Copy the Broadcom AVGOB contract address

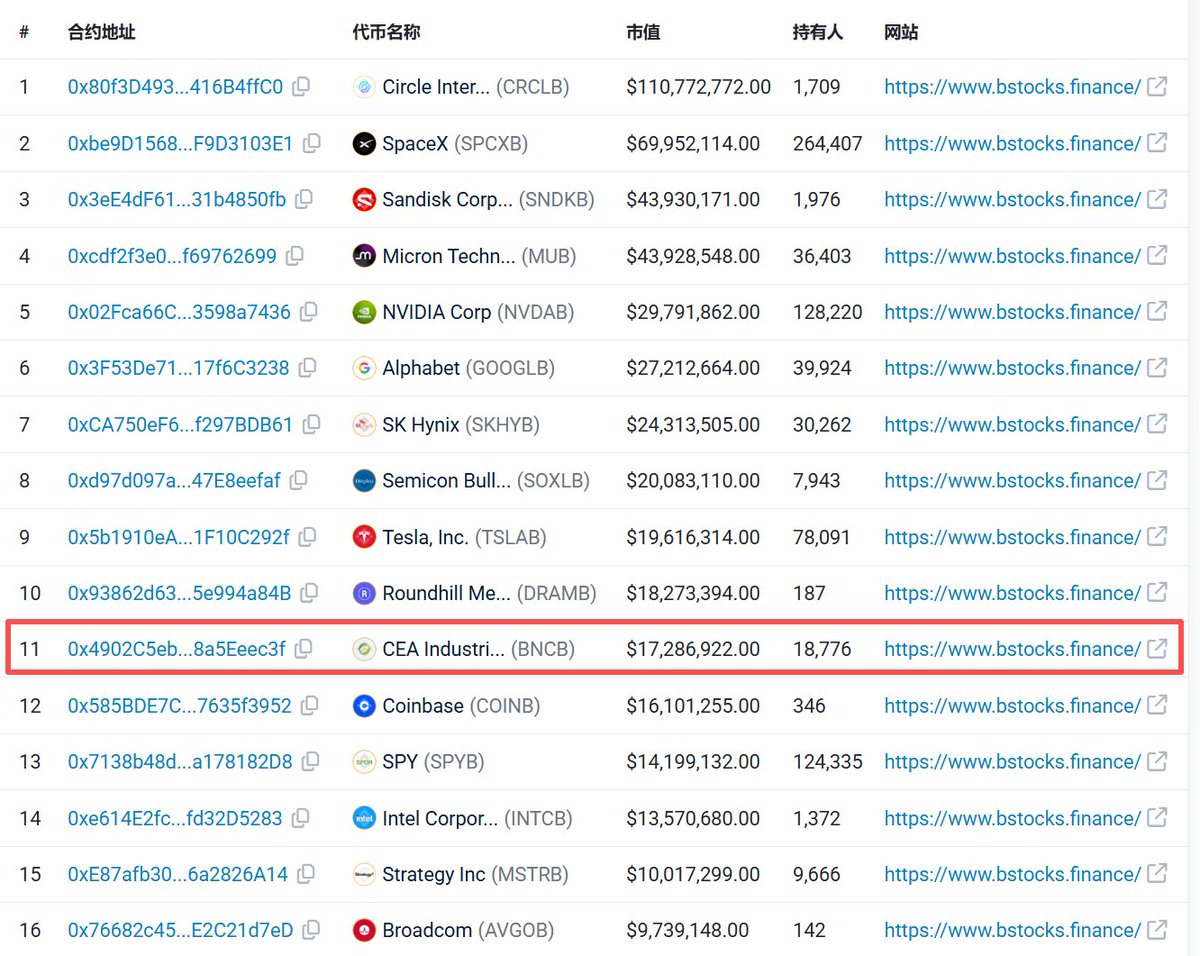point(311,930)
